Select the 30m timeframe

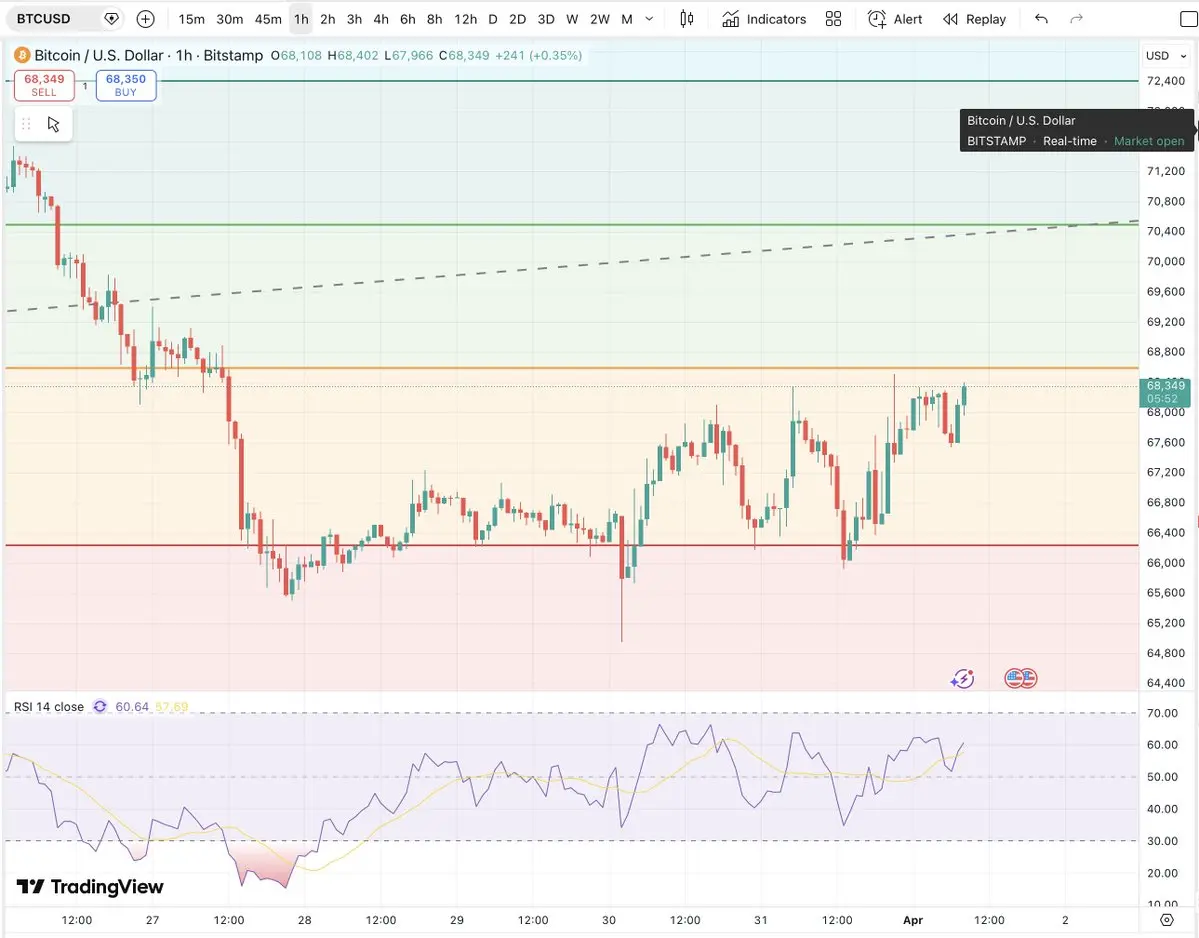(229, 19)
